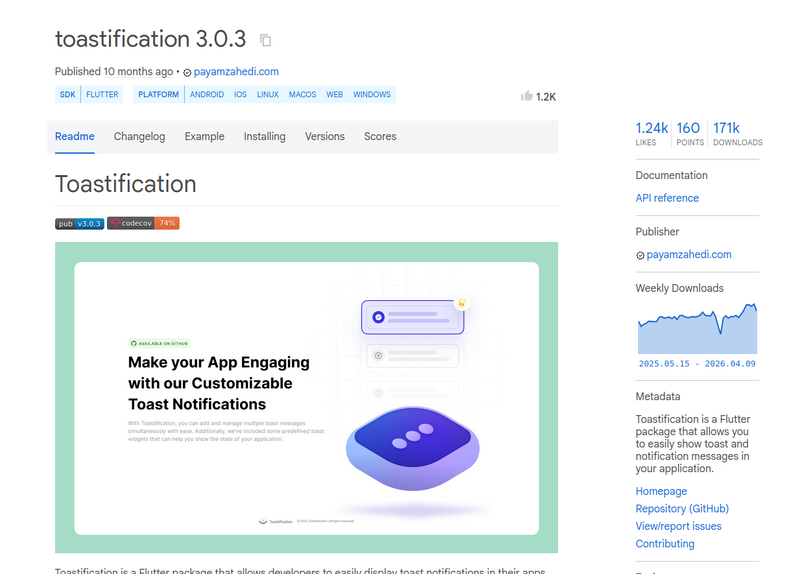
Task: Select the WEB platform tag
Action: click(x=335, y=94)
